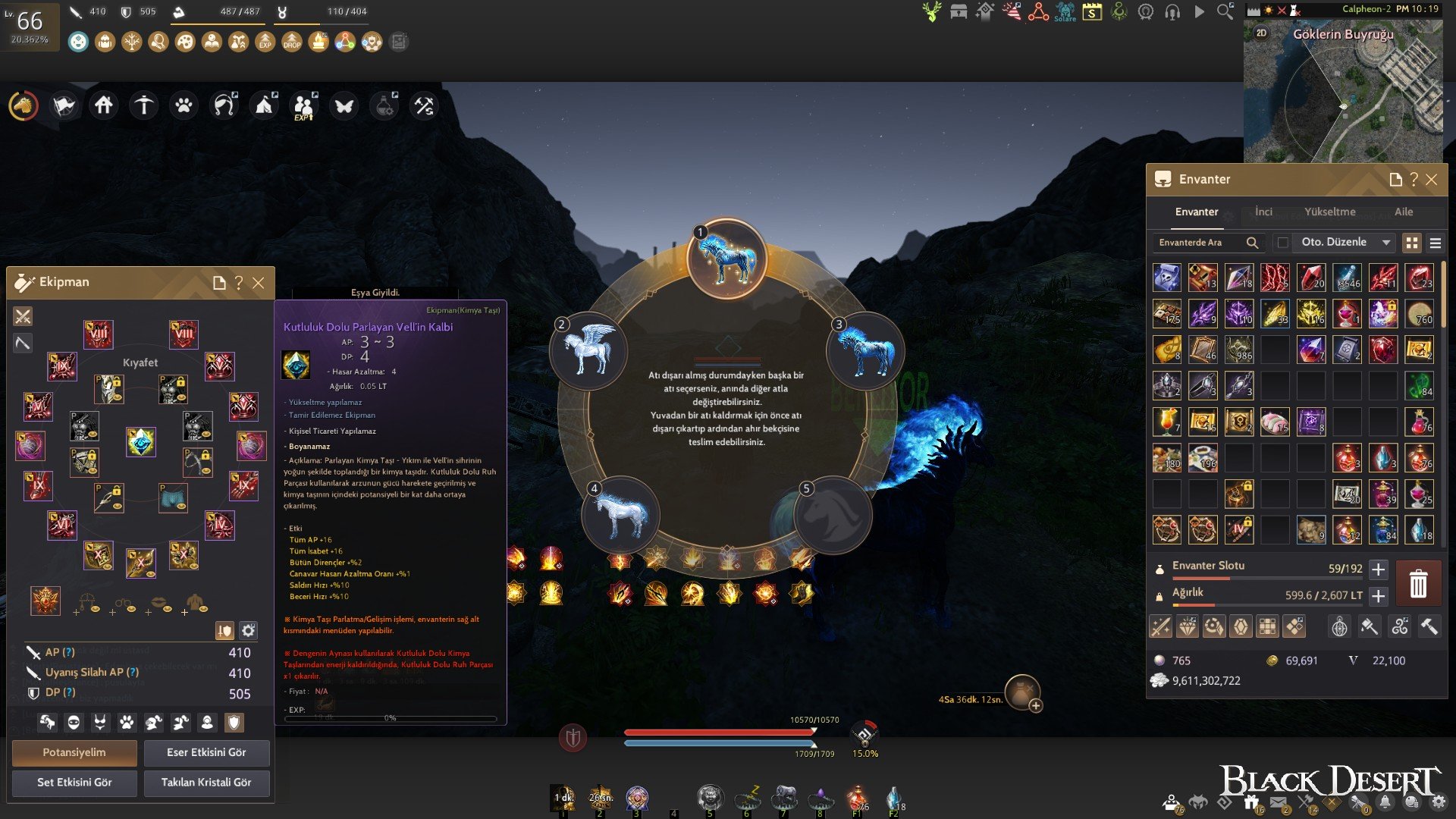This screenshot has width=1456, height=819.
Task: Click the repair hammer icon in Envanter
Action: 1429,626
